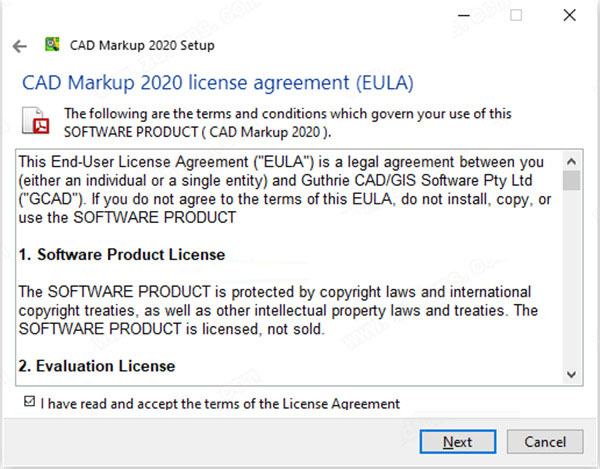Go back using the arrow icon
600x469 pixels.
pos(20,46)
